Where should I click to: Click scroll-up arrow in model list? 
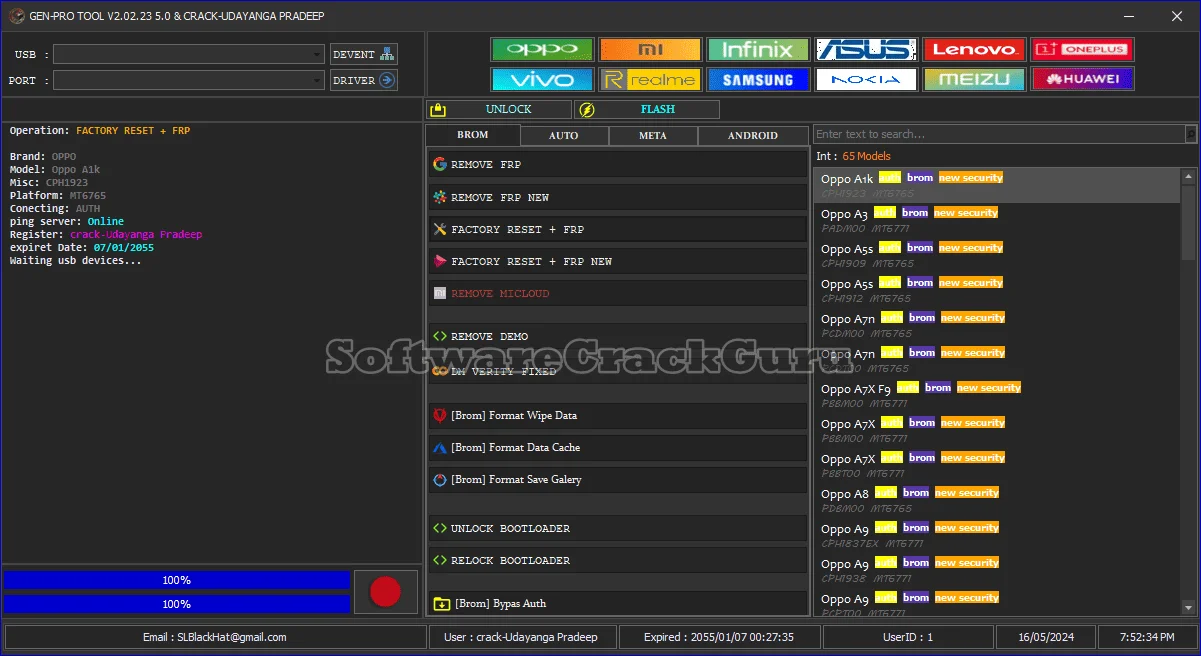[1189, 177]
